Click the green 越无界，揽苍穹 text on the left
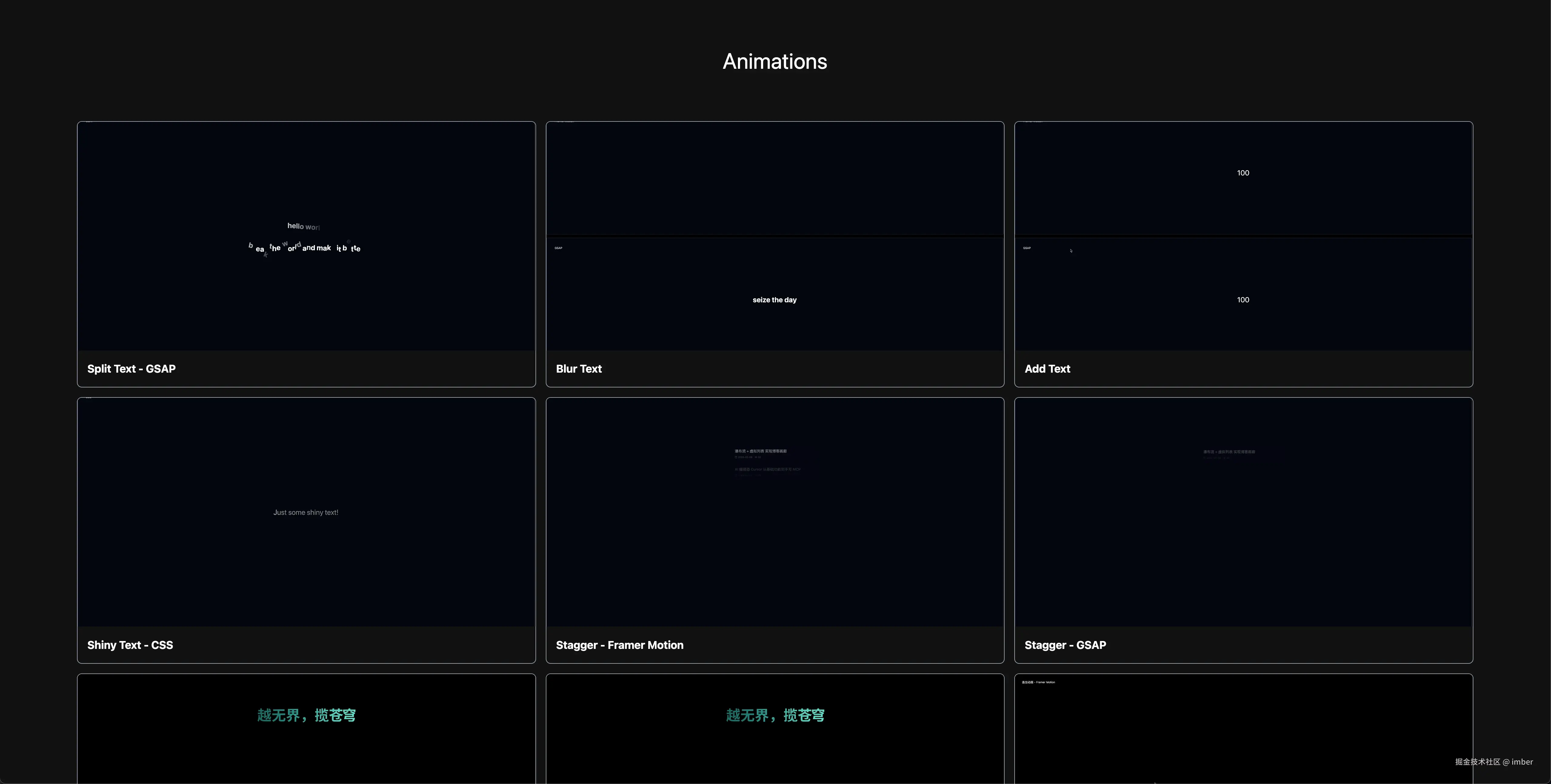Screen dimensions: 1551x784 [x=306, y=715]
